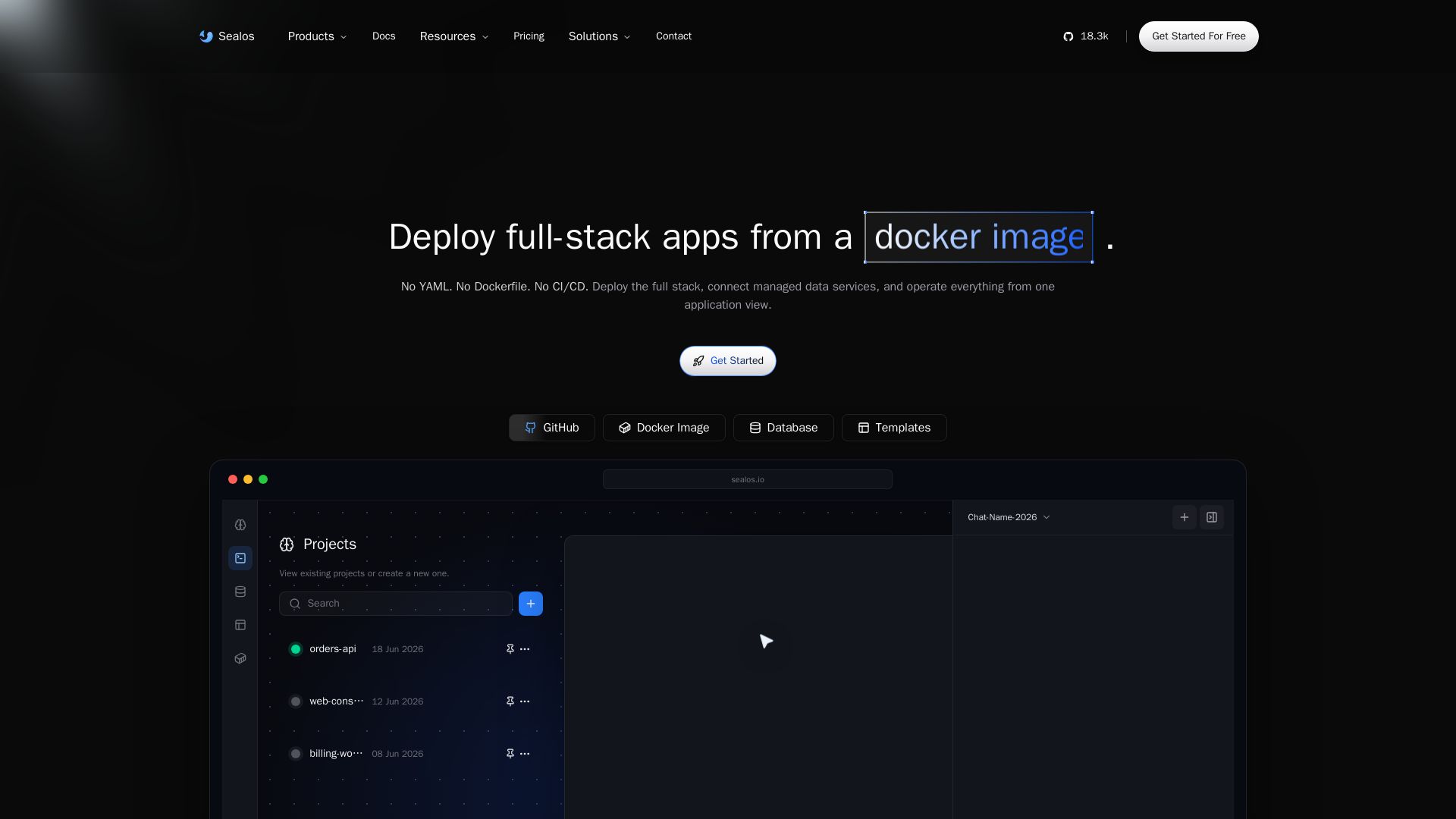Viewport: 1456px width, 819px height.
Task: Switch to the Database tab
Action: [x=783, y=428]
